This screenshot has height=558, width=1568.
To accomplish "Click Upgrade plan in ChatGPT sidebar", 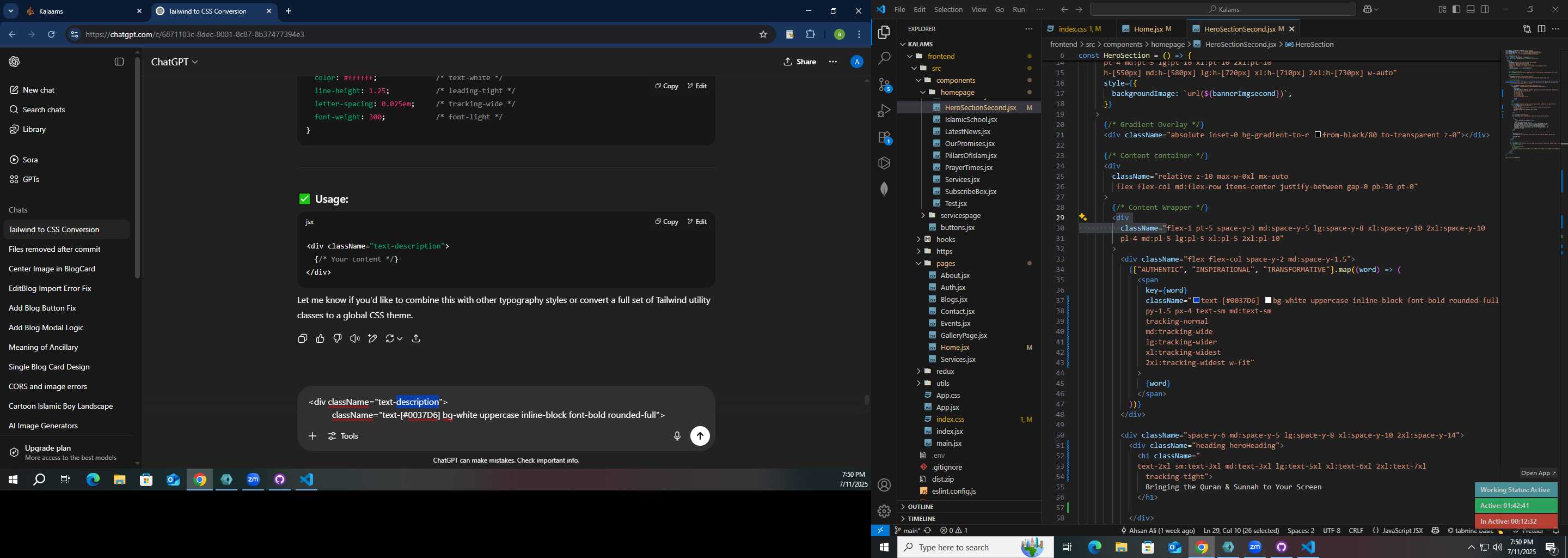I will coord(66,453).
